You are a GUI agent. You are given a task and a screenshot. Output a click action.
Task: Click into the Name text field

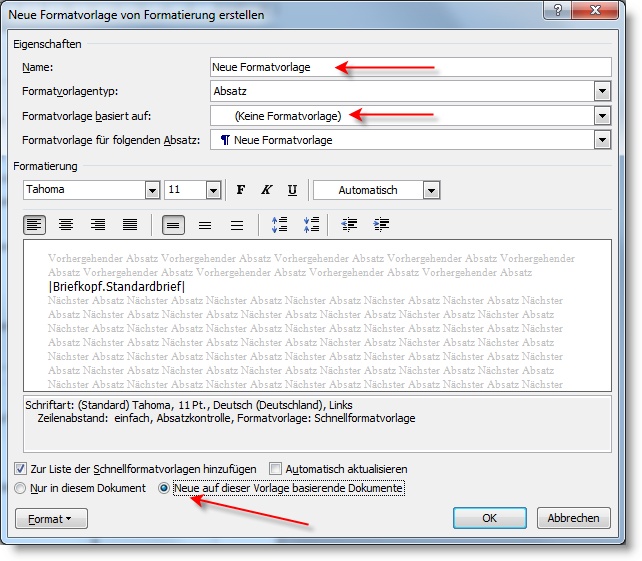(x=410, y=67)
